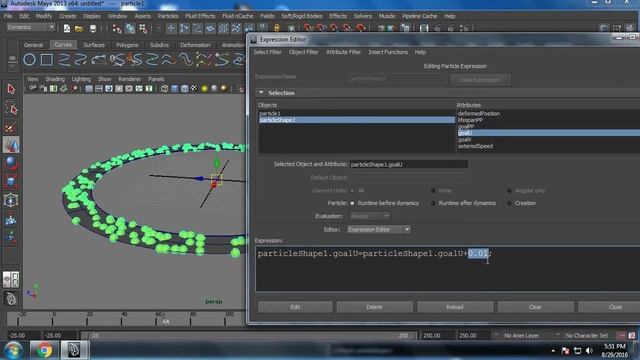The height and width of the screenshot is (360, 640).
Task: Activate the Universal Manipulator tool
Action: pyautogui.click(x=11, y=200)
